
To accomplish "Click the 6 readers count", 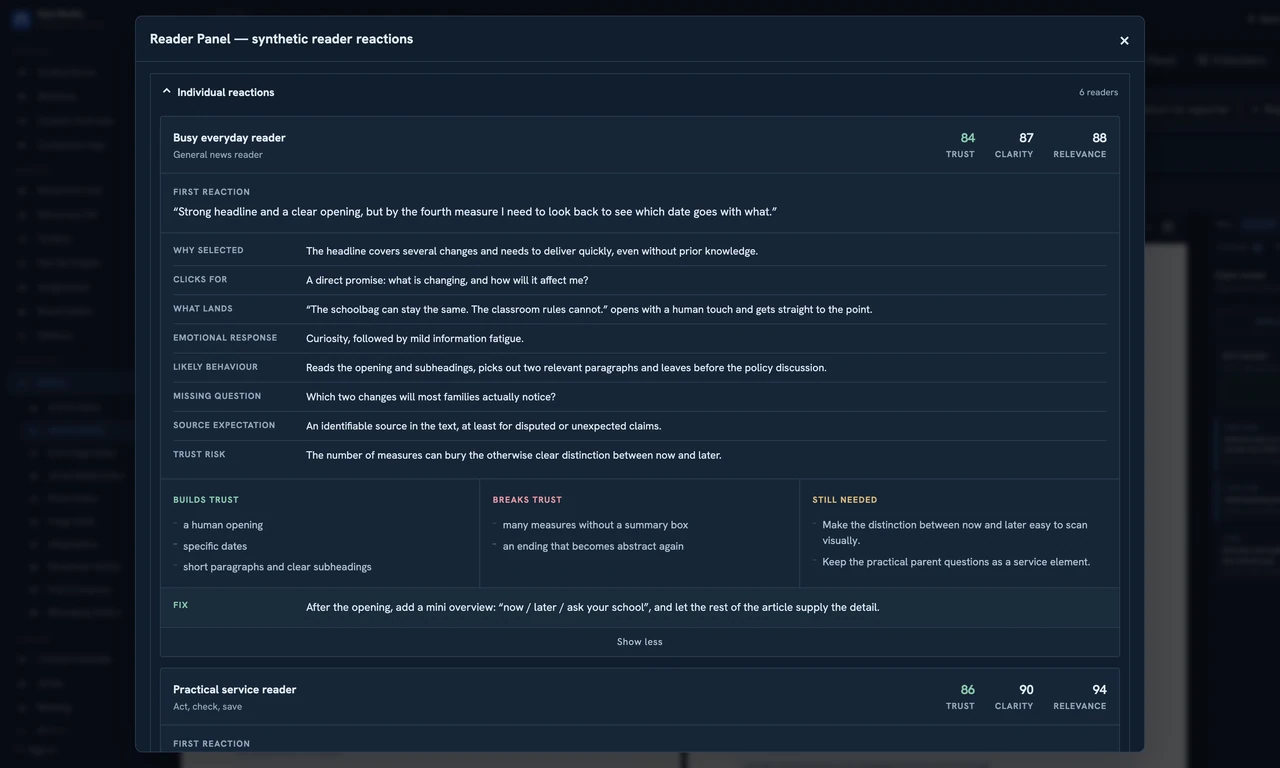I will [x=1098, y=92].
